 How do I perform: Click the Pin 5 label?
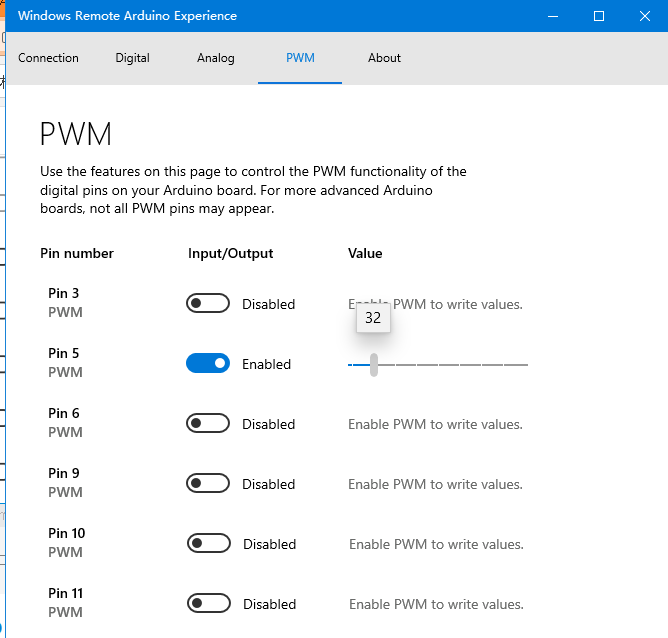click(64, 354)
